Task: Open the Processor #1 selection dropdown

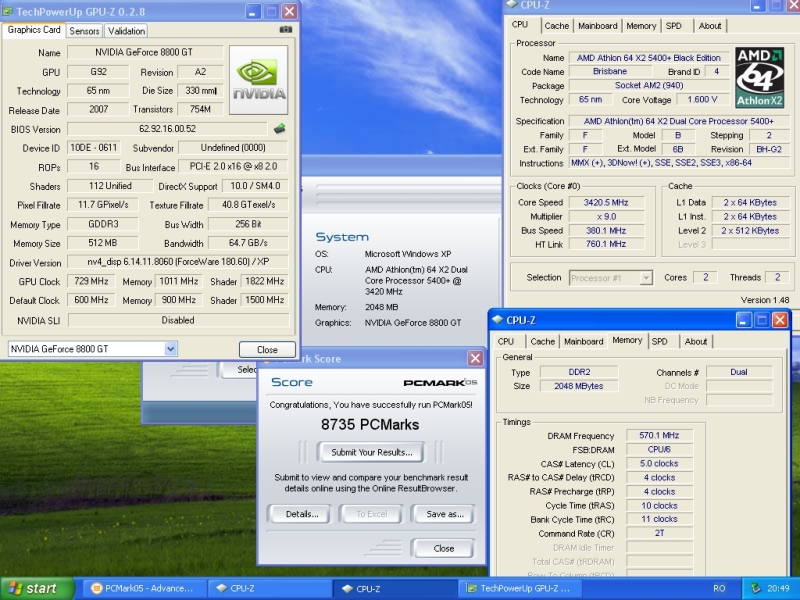Action: tap(646, 278)
